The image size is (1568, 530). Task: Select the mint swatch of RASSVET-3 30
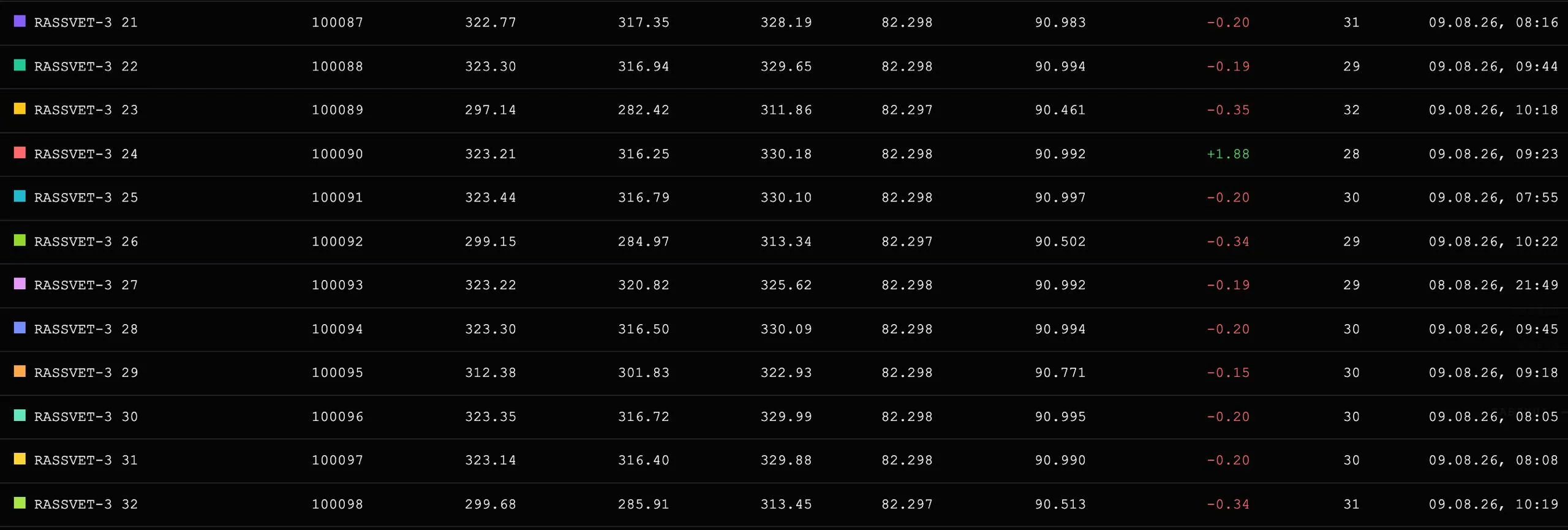pyautogui.click(x=20, y=415)
